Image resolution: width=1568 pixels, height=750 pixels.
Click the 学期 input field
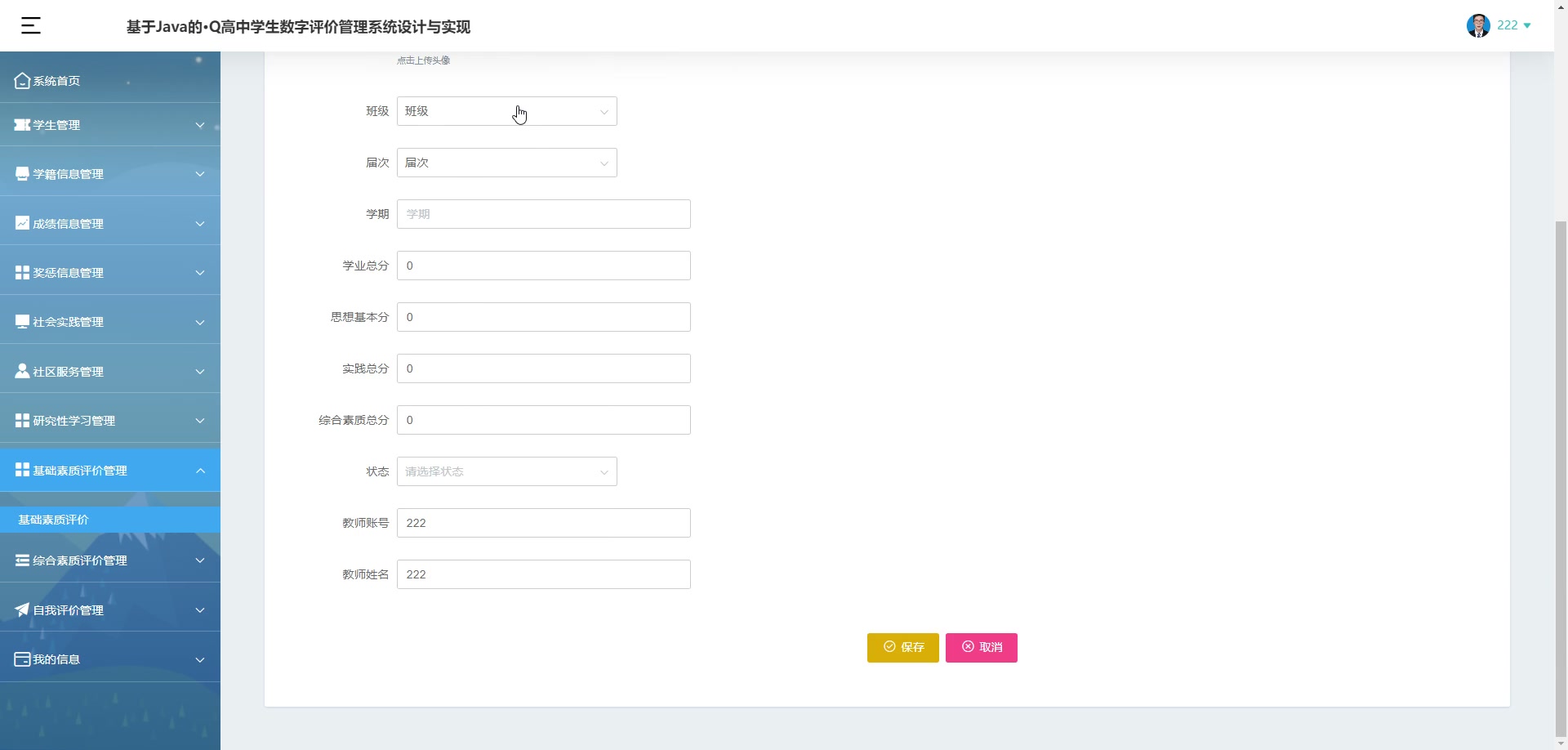coord(543,214)
